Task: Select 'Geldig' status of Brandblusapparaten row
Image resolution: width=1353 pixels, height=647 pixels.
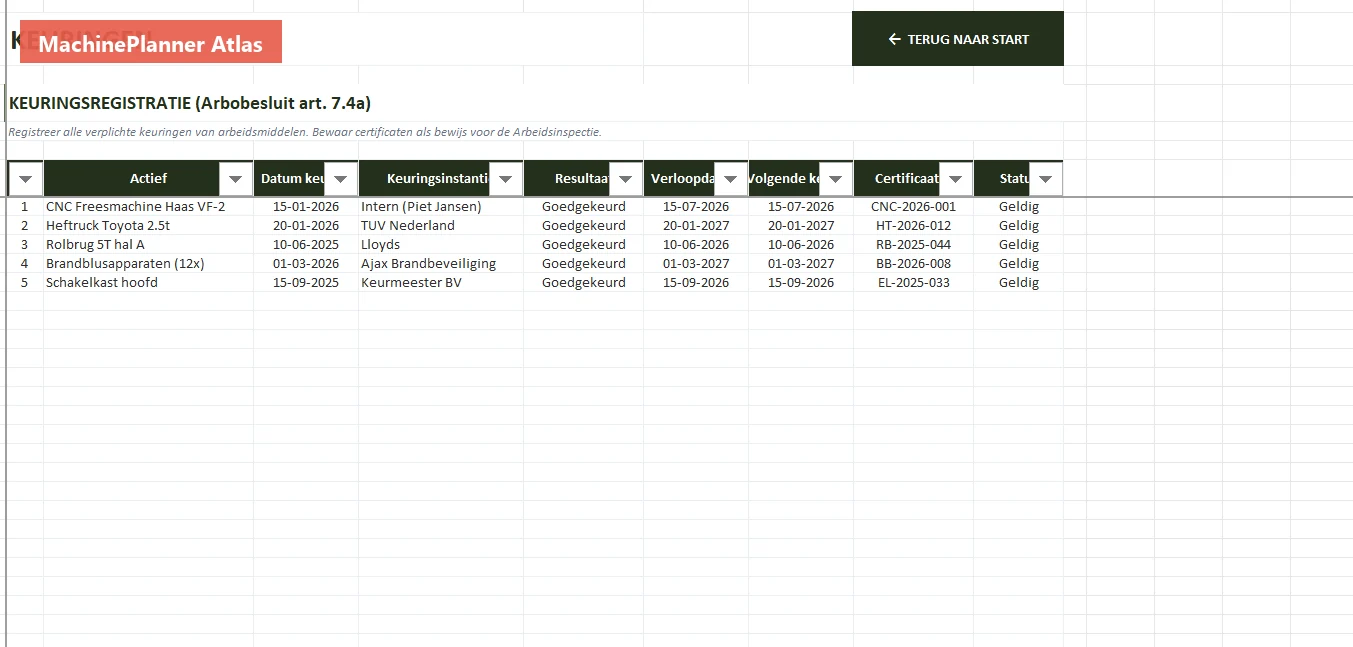Action: click(x=1019, y=264)
